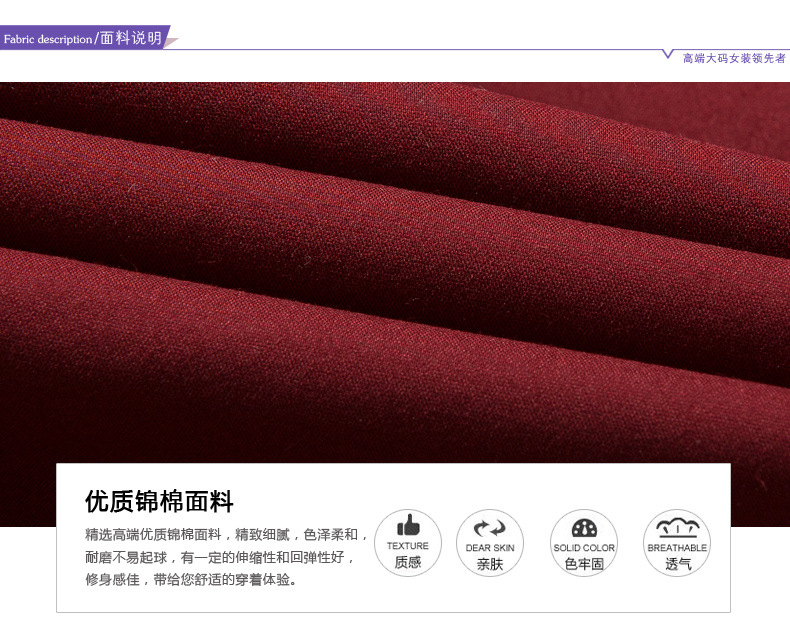Click the 'BREATHABLE' text label
This screenshot has height=624, width=790.
click(677, 548)
